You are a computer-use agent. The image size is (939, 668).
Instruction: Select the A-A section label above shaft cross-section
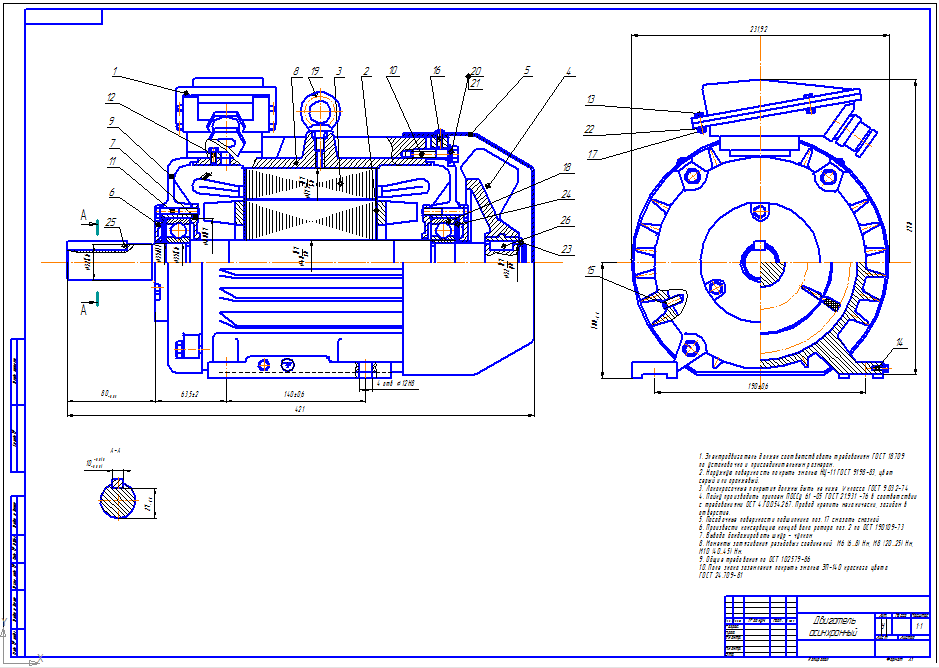click(x=116, y=449)
